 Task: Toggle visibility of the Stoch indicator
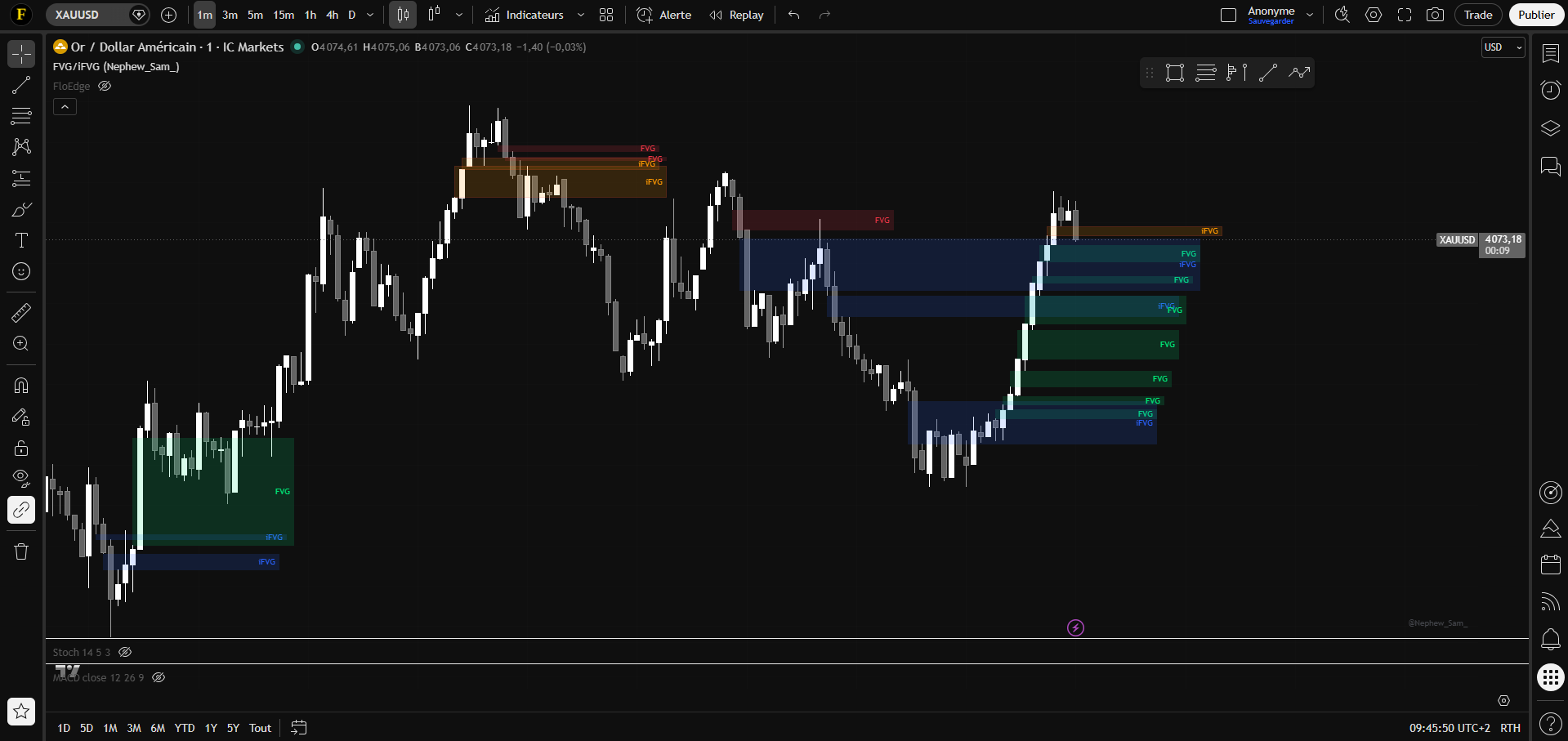pos(125,652)
